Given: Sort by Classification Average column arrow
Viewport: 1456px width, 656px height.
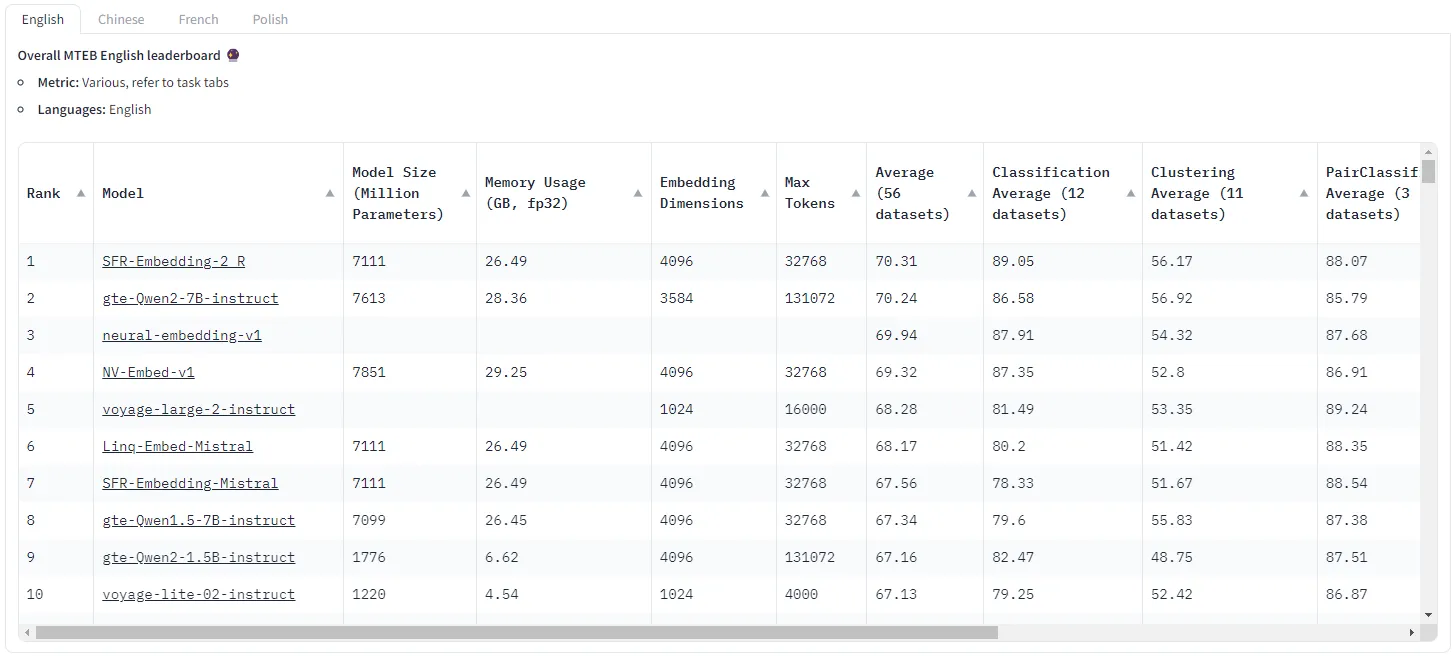Looking at the screenshot, I should tap(1130, 193).
